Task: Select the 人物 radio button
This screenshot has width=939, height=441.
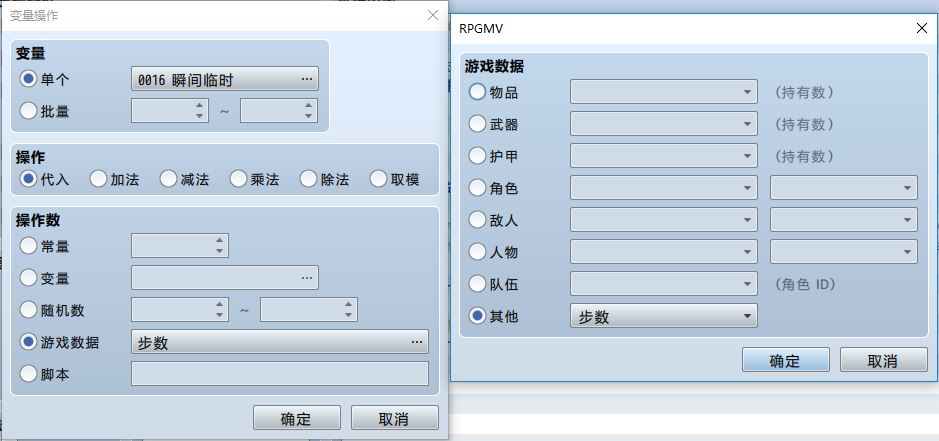Action: (477, 252)
